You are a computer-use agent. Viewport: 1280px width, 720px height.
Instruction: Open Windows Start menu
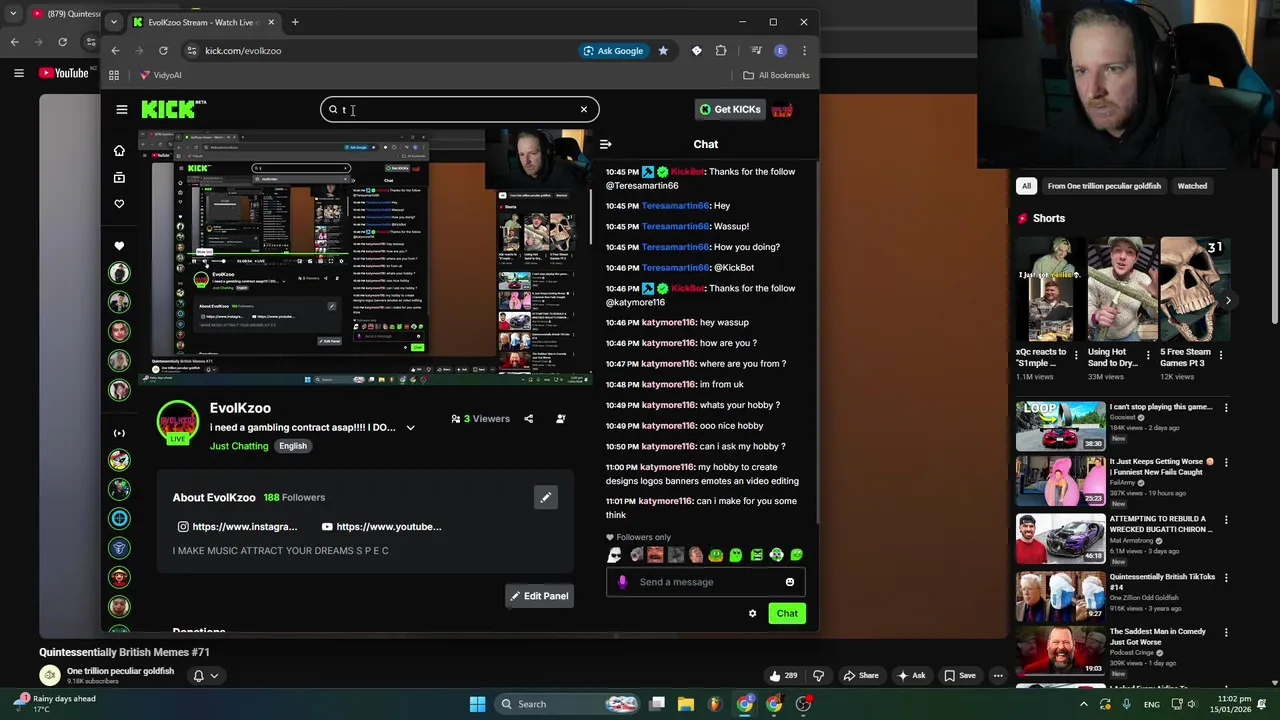pyautogui.click(x=477, y=704)
